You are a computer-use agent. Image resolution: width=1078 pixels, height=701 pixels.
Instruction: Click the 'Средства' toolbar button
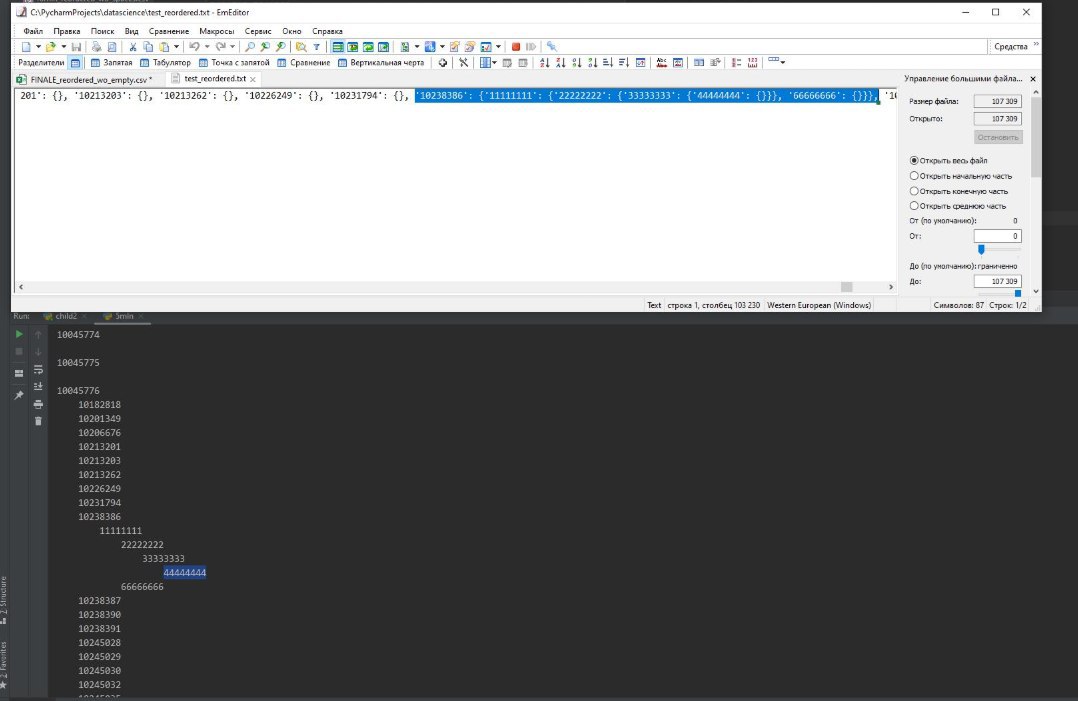(1011, 46)
